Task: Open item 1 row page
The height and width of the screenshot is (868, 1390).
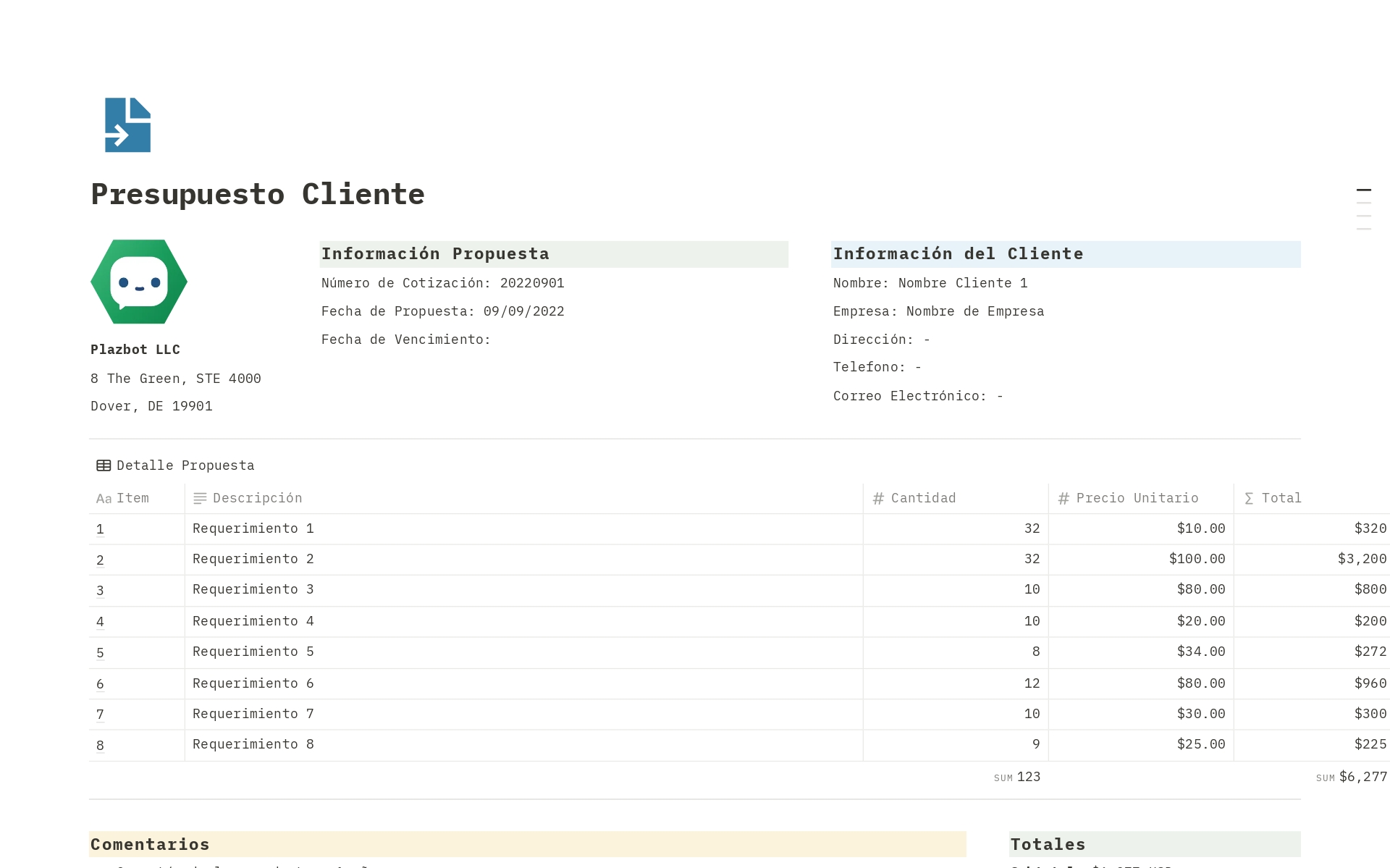Action: pos(100,529)
